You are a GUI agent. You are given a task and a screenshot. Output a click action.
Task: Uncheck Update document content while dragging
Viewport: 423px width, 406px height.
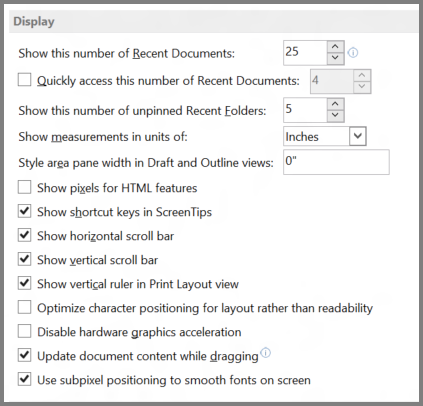click(x=24, y=355)
